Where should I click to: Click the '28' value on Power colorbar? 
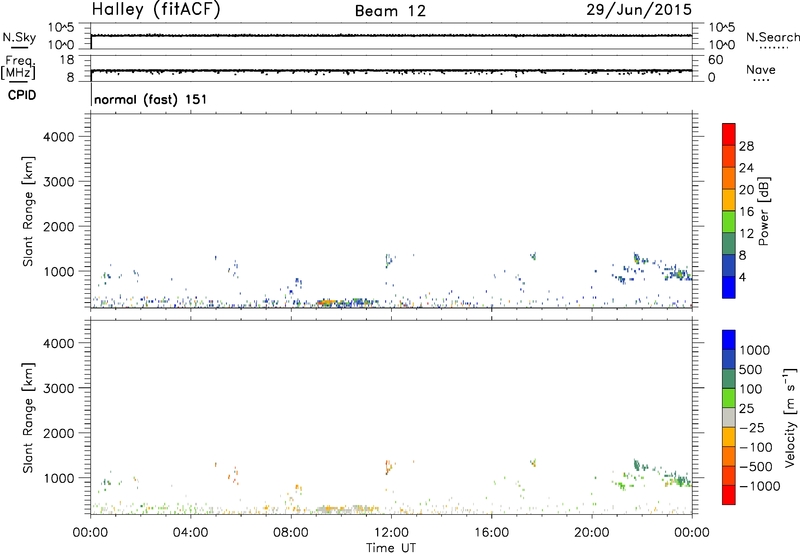(x=746, y=146)
